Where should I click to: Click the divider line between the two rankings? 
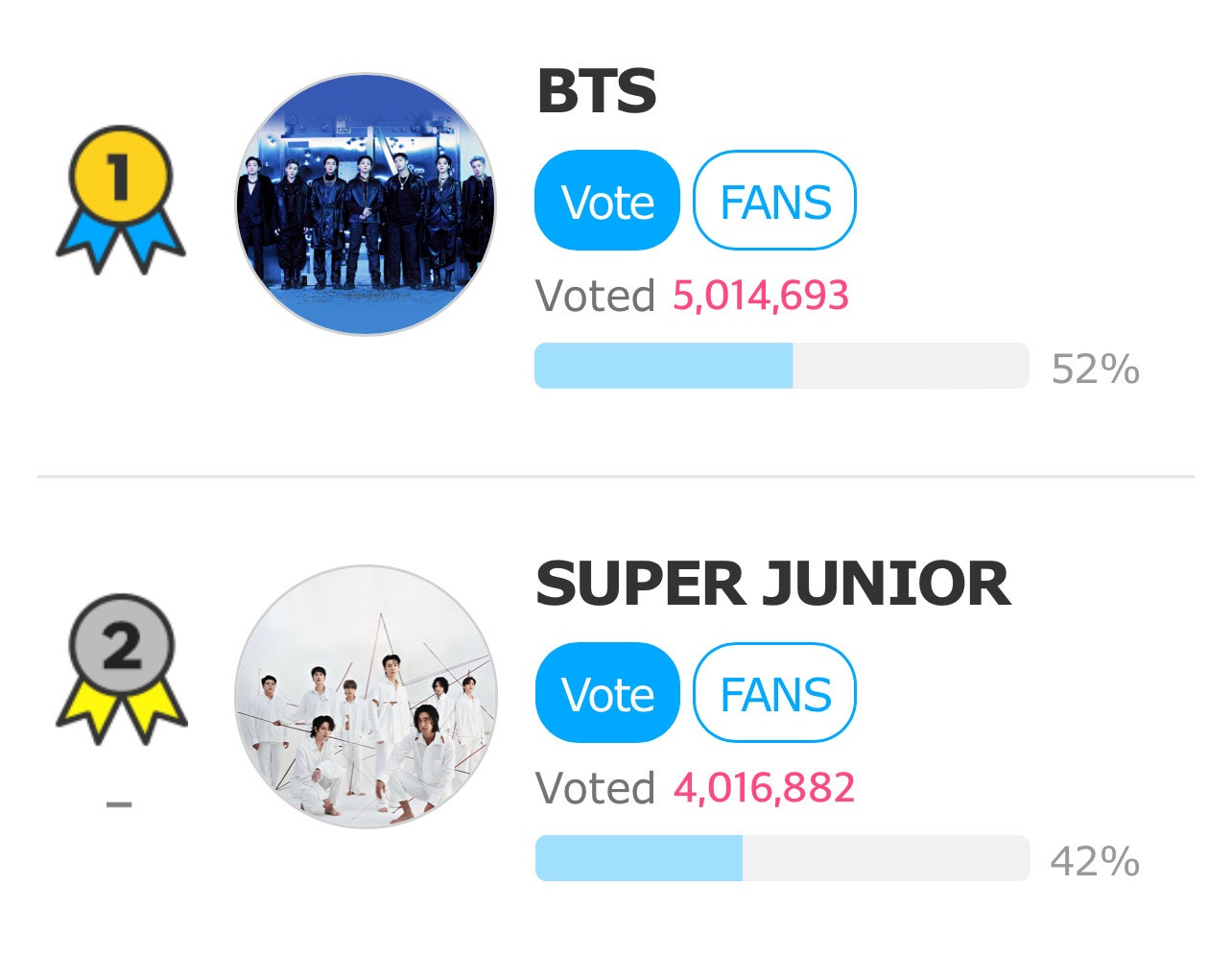coord(616,471)
